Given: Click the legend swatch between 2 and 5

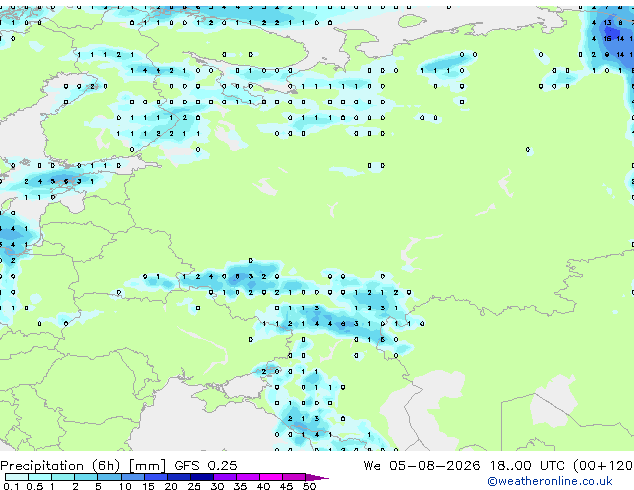Looking at the screenshot, I should pyautogui.click(x=86, y=477).
